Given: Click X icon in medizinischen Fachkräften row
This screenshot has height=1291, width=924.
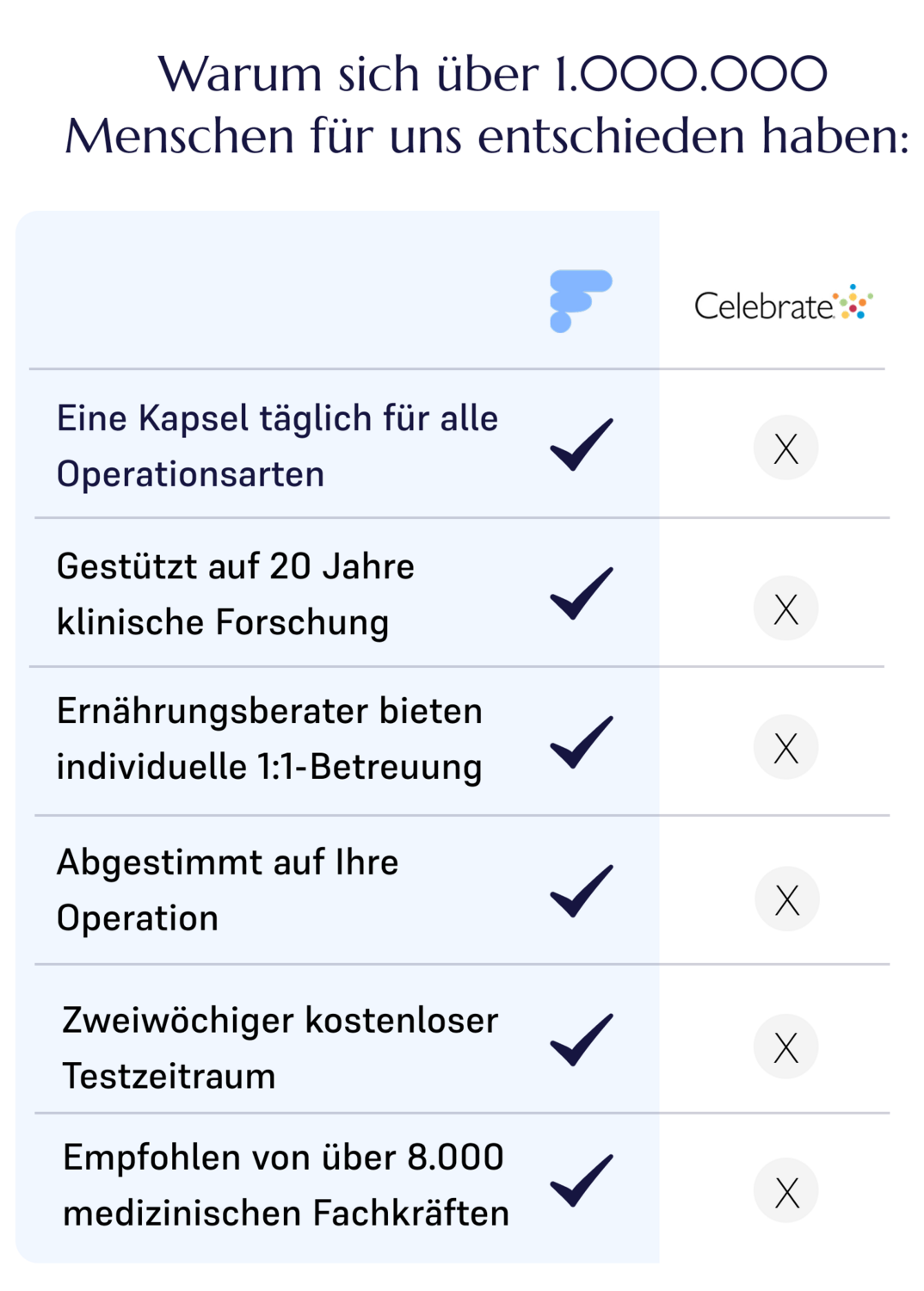Looking at the screenshot, I should [x=786, y=1191].
